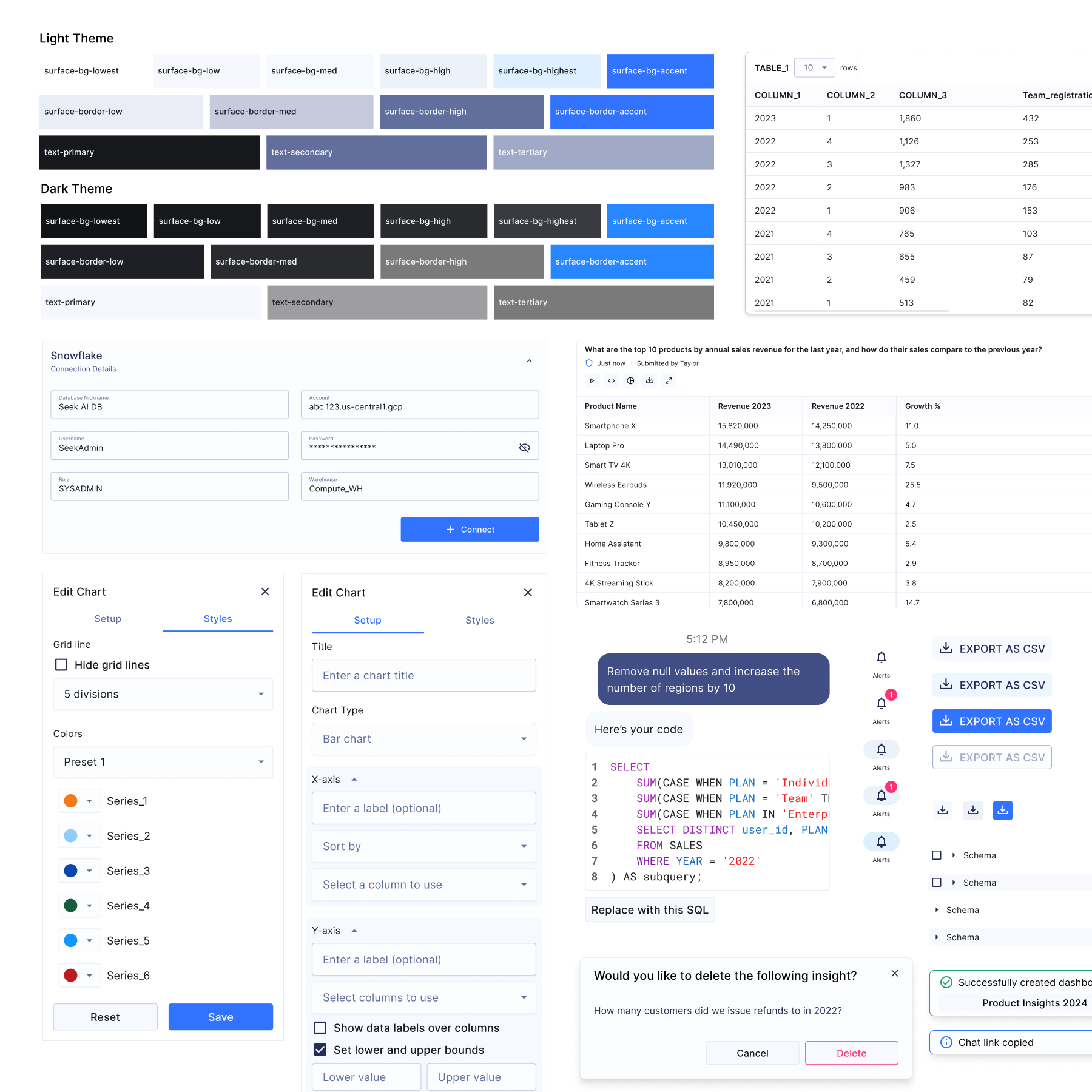
Task: Collapse the Snowflake connection details panel
Action: (x=529, y=361)
